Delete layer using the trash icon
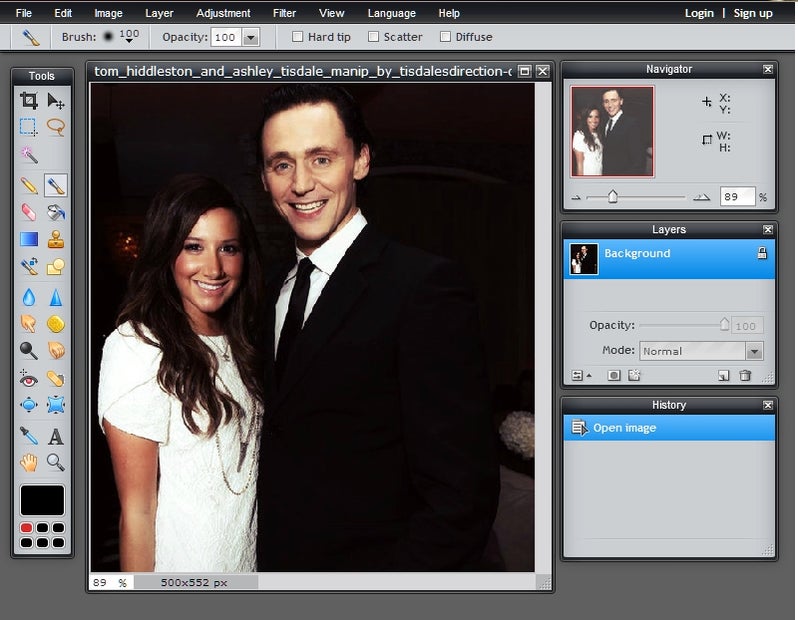798x620 pixels. pos(745,376)
